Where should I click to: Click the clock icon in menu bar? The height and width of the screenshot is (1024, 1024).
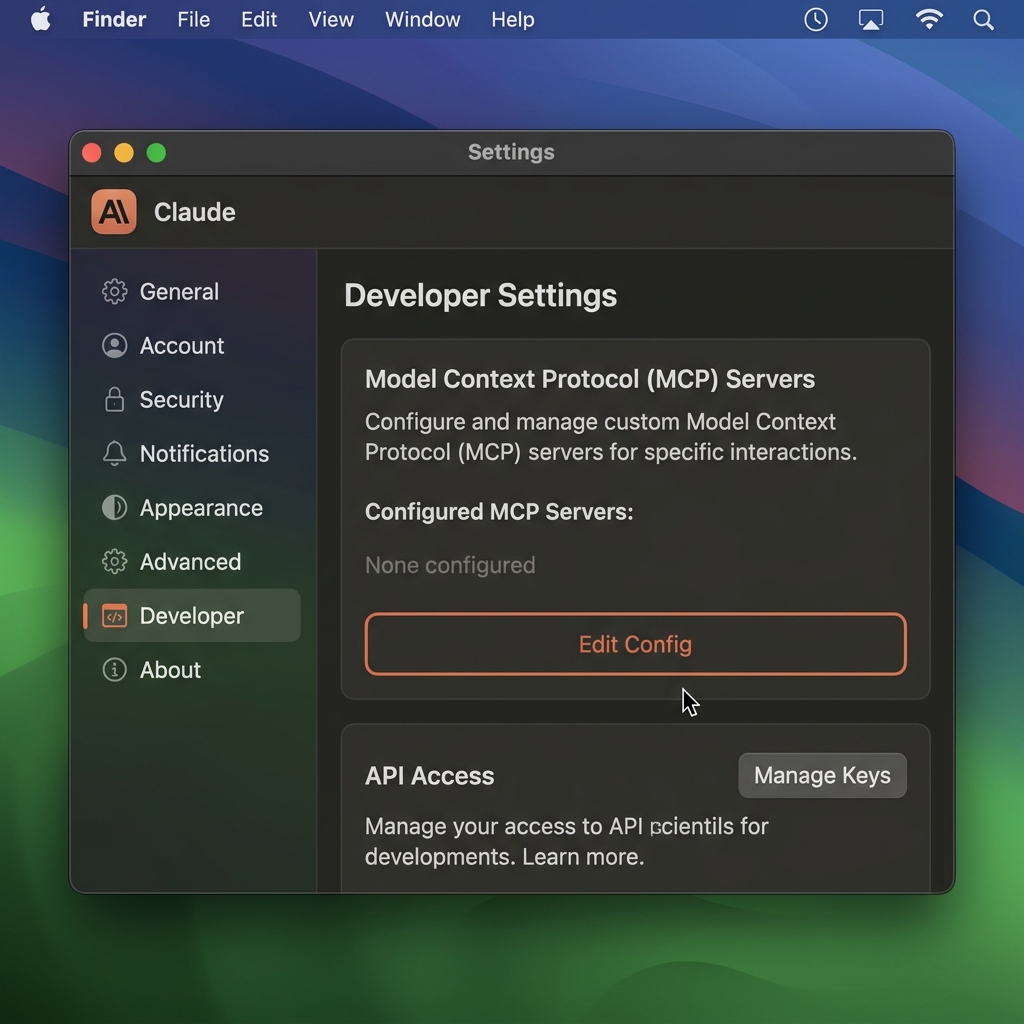pyautogui.click(x=816, y=20)
